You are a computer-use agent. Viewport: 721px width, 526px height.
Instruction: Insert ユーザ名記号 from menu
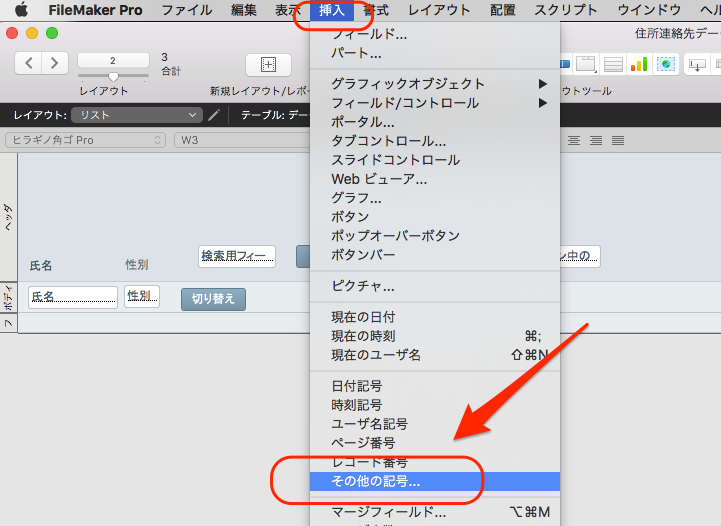435,424
